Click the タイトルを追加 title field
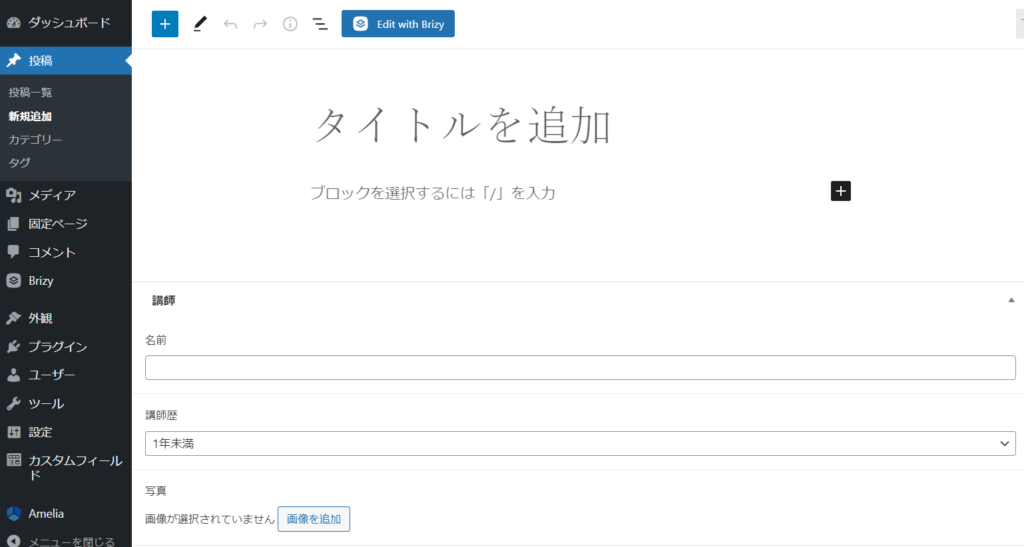Screen dimensions: 1024x547 pyautogui.click(x=462, y=127)
